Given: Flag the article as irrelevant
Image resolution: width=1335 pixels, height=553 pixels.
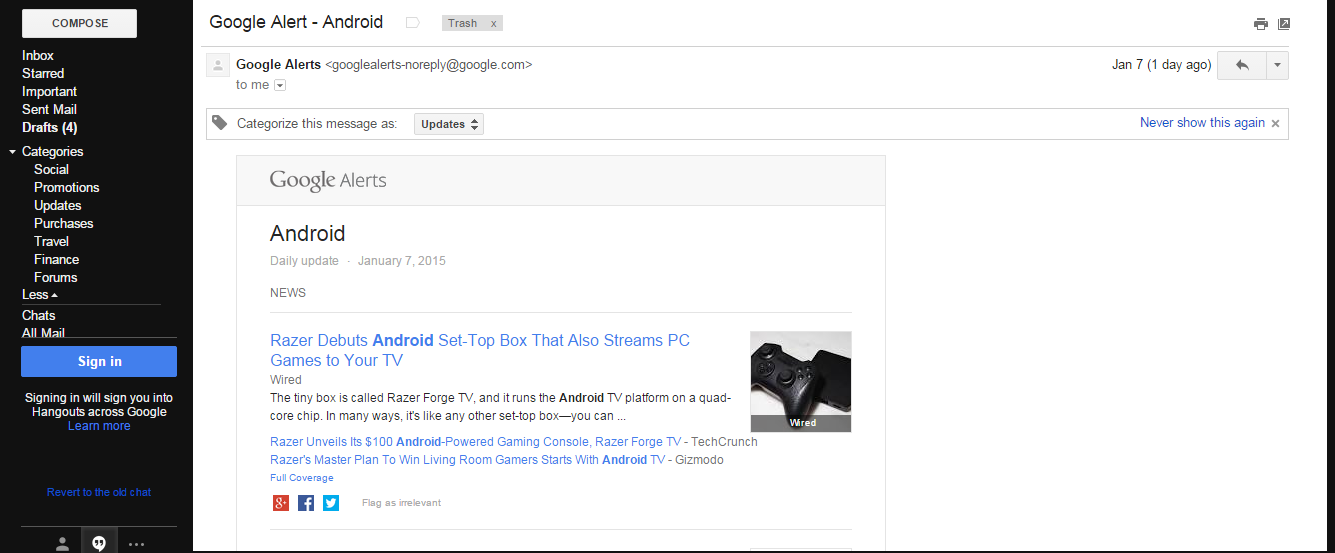Looking at the screenshot, I should 401,503.
